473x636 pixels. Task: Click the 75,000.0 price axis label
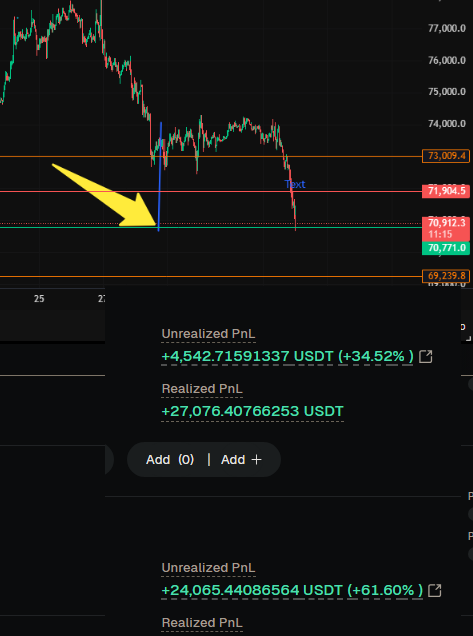pos(447,92)
